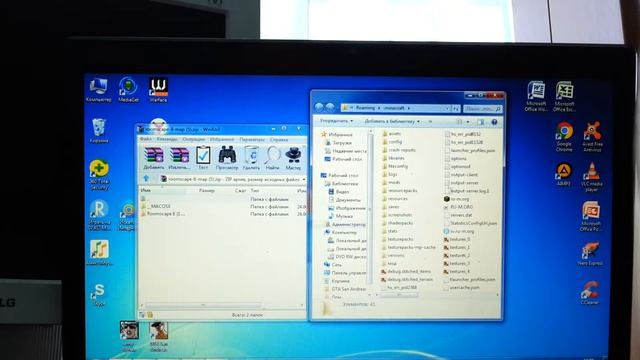Screen dimensions: 640x360
Task: Go up one folder with WinRAR's arrow
Action: pyautogui.click(x=146, y=179)
